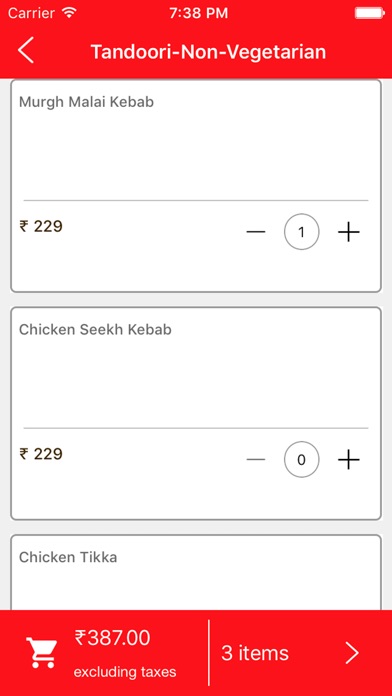Open the Chicken Seekh Kebab item title
The image size is (392, 696).
pyautogui.click(x=95, y=329)
